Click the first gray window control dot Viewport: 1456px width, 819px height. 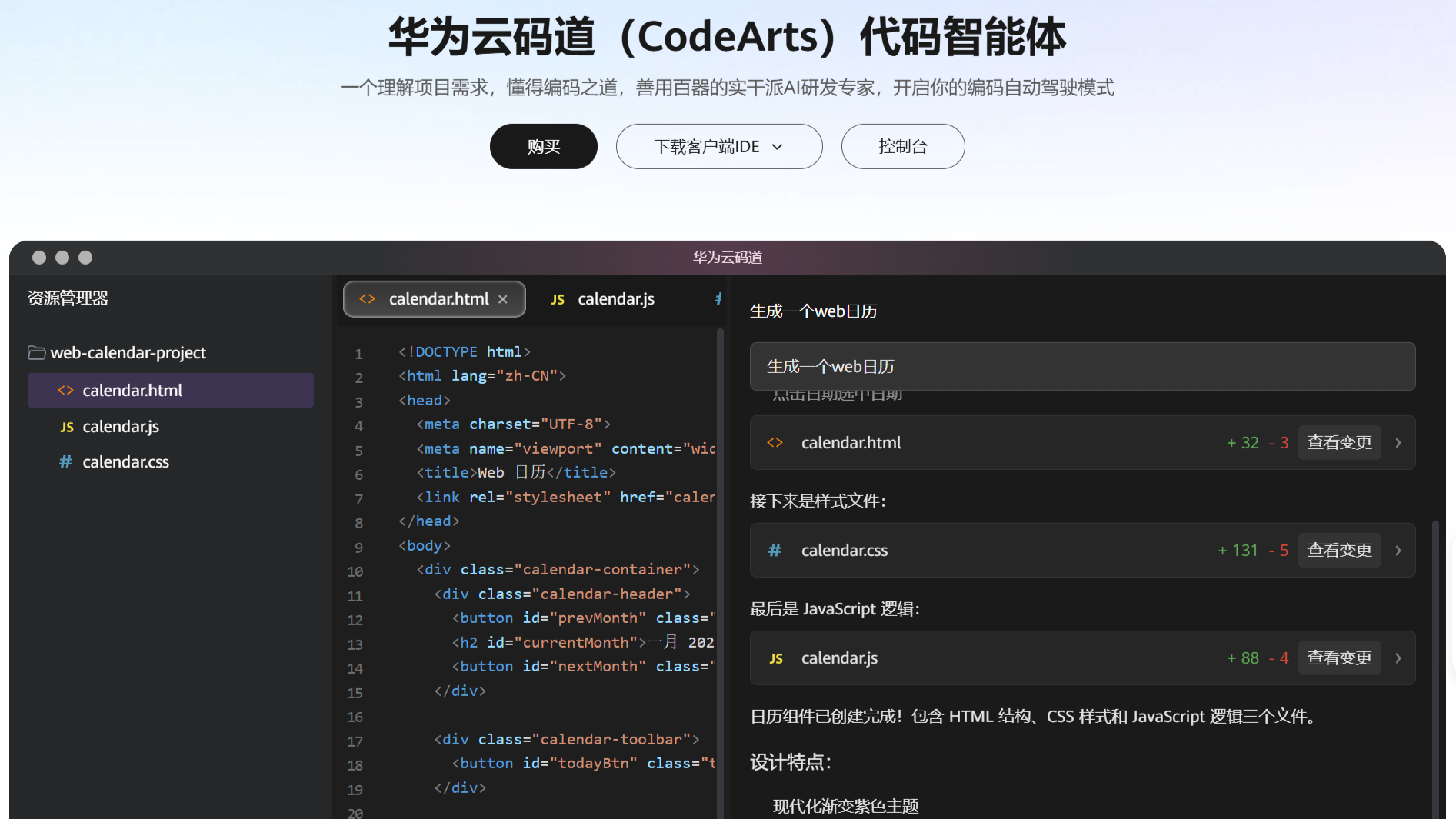coord(39,258)
